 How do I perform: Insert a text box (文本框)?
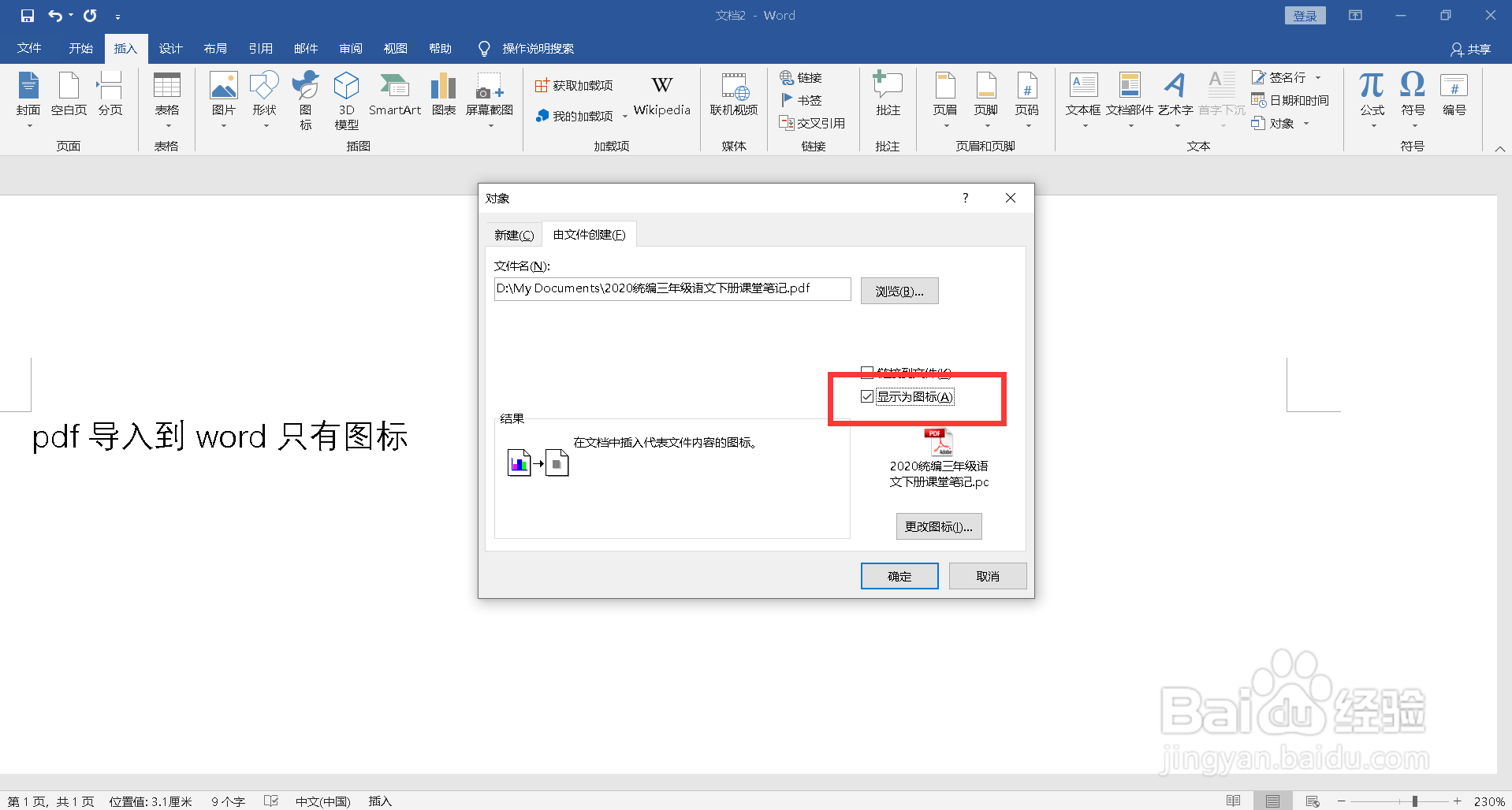(x=1083, y=101)
